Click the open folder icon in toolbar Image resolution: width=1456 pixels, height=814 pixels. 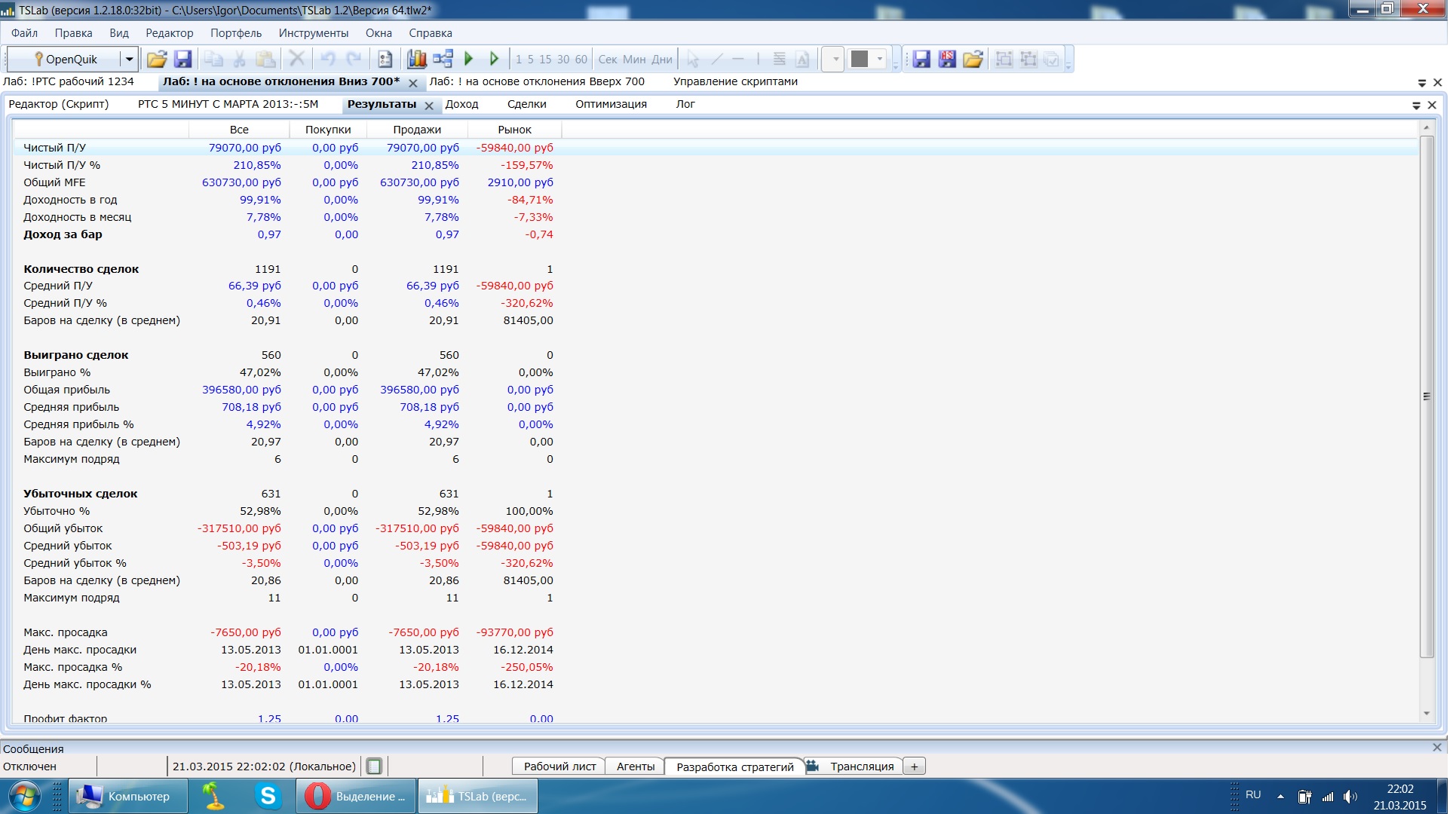tap(157, 59)
